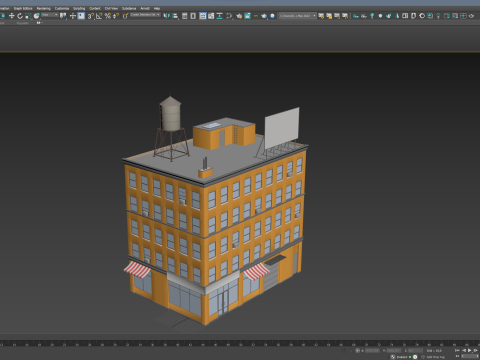This screenshot has height=360, width=480.
Task: Open Edit Named Selection Sets
Action: [x=125, y=16]
